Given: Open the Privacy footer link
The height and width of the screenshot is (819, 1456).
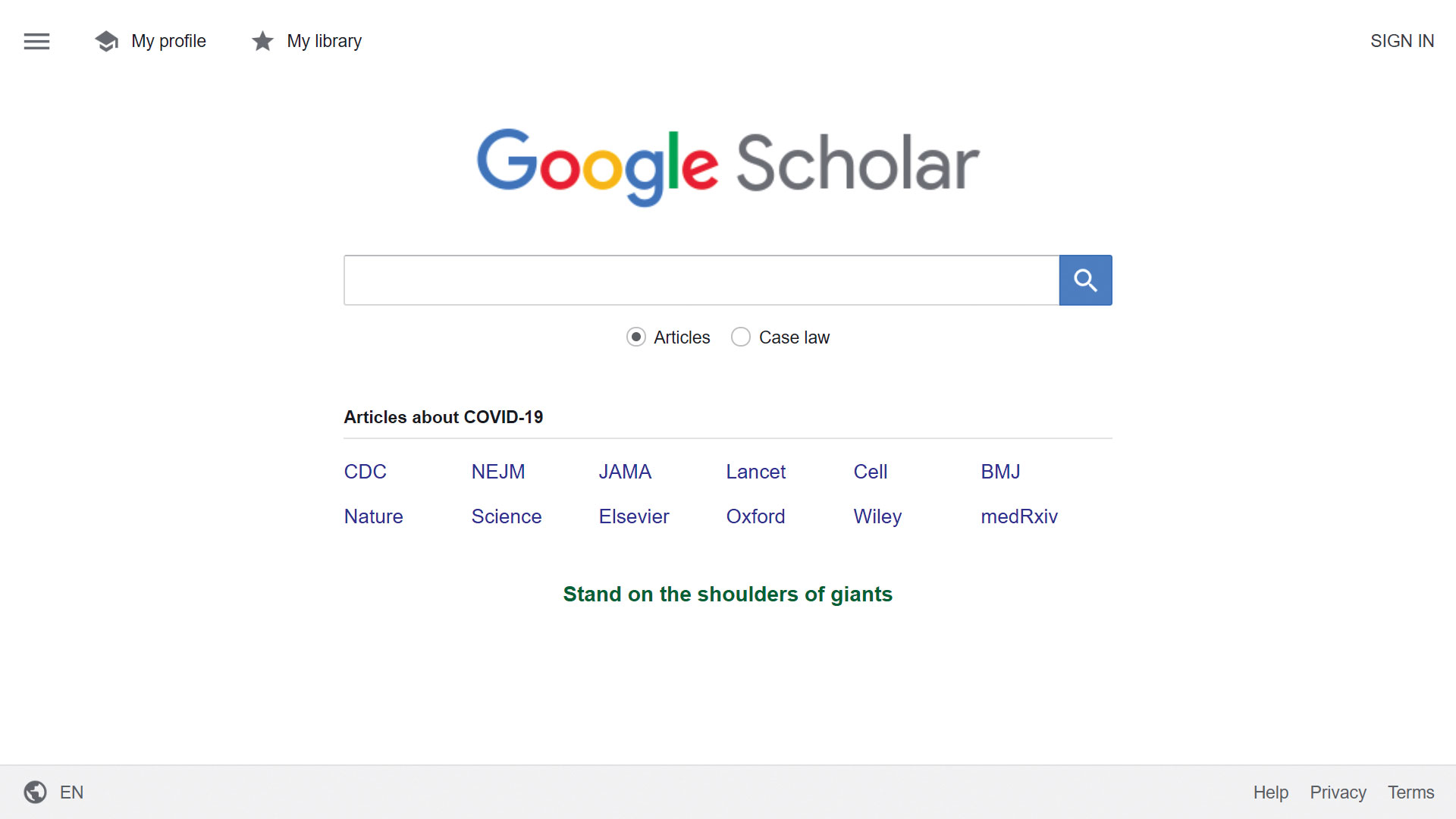Looking at the screenshot, I should (1338, 792).
